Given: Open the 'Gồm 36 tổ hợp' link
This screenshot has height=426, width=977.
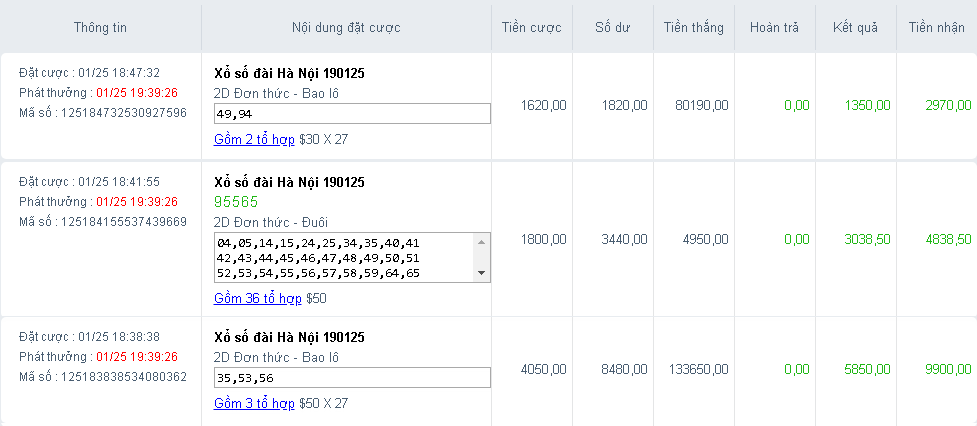Looking at the screenshot, I should 257,298.
